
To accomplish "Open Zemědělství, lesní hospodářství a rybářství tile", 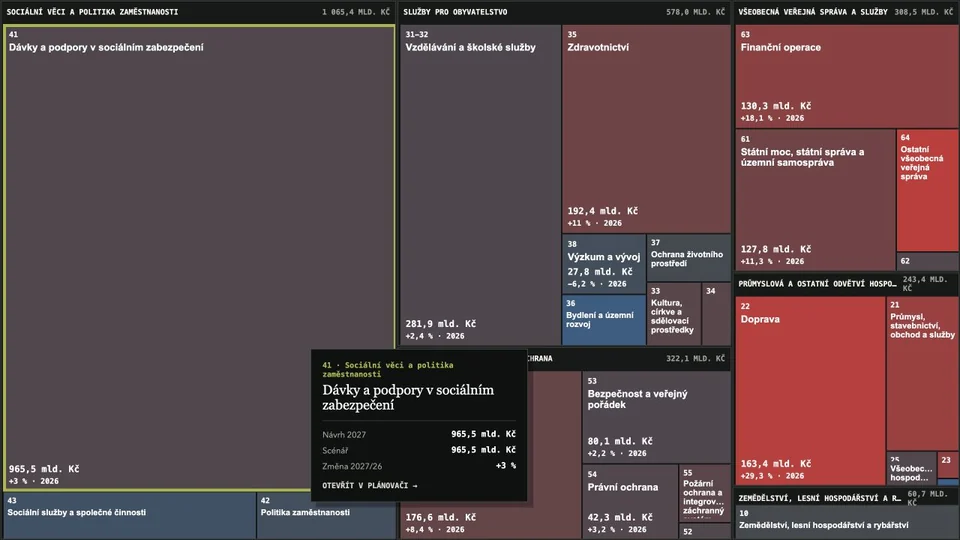I will (847, 523).
